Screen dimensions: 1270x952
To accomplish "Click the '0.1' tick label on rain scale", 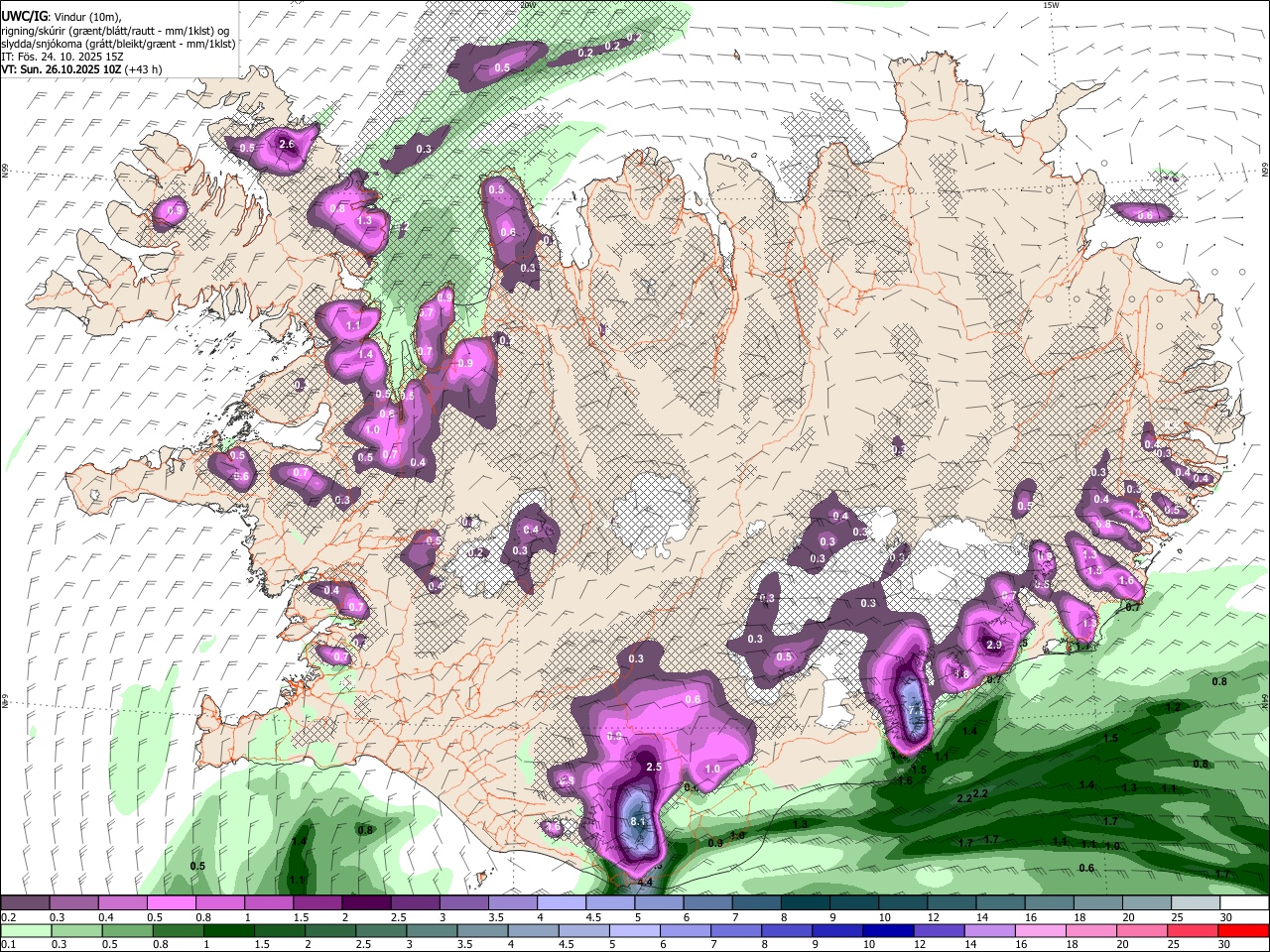I will click(x=9, y=945).
